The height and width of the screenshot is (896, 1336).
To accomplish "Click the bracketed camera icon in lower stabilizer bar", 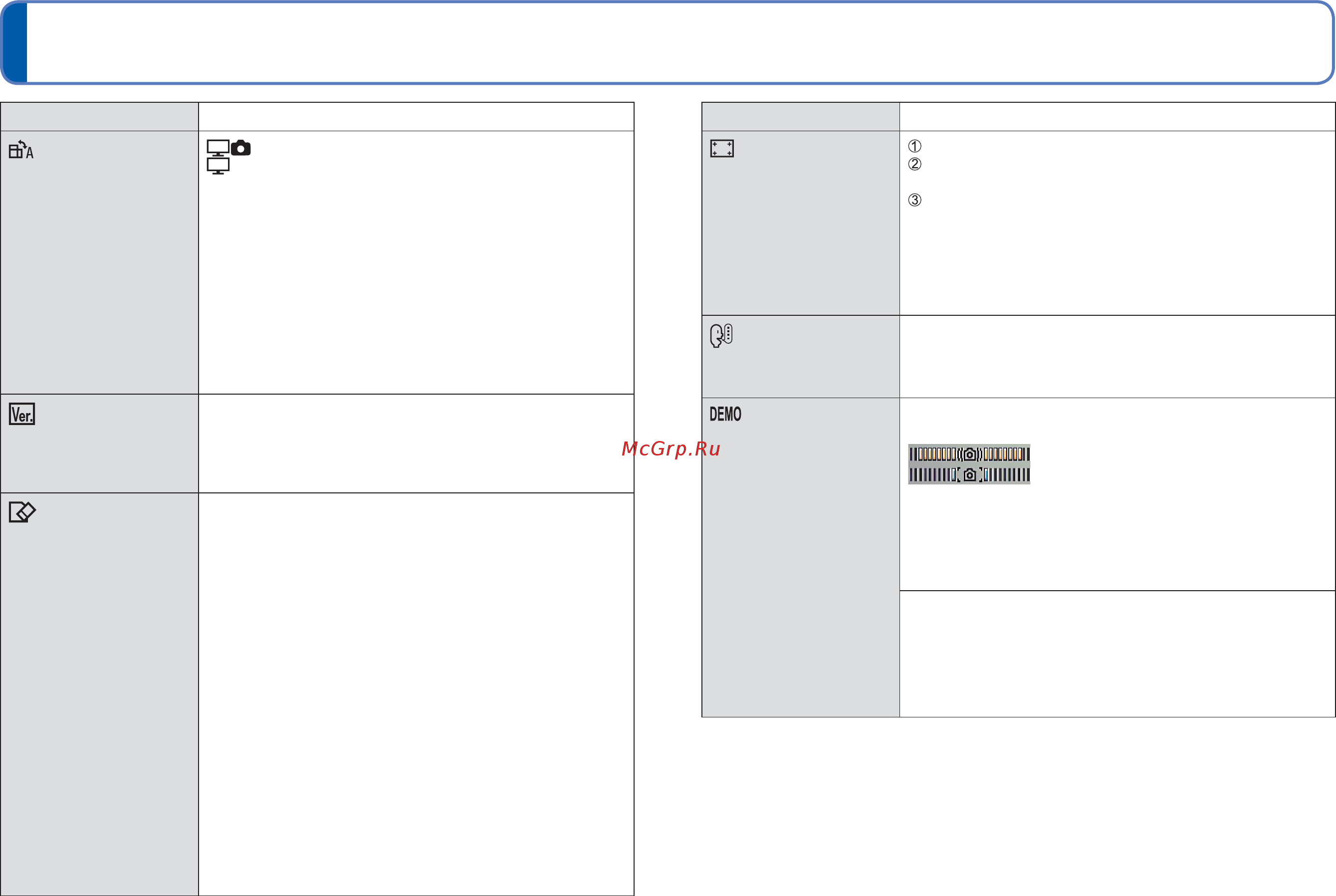I will coord(970,475).
